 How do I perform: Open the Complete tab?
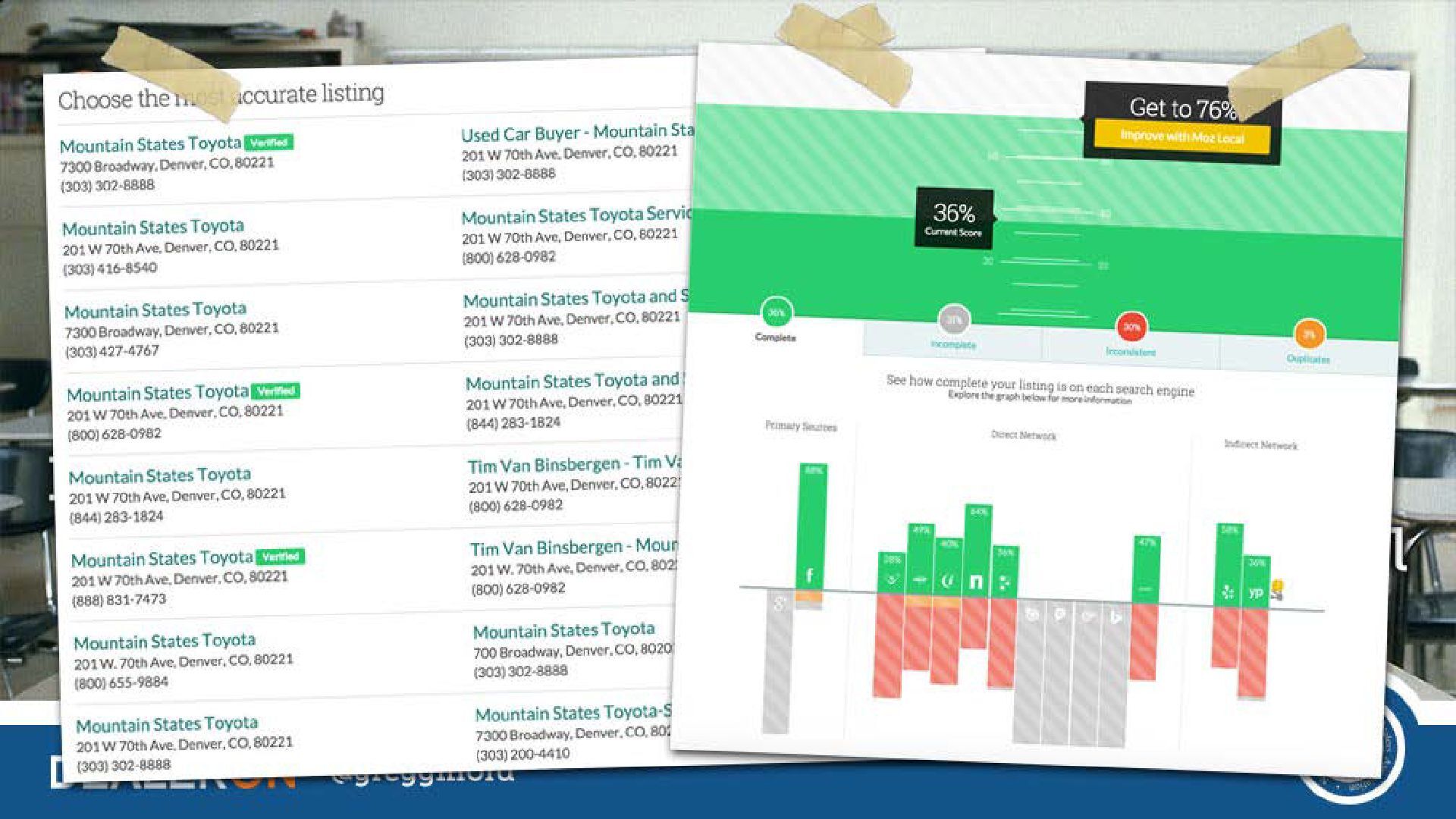(x=775, y=337)
